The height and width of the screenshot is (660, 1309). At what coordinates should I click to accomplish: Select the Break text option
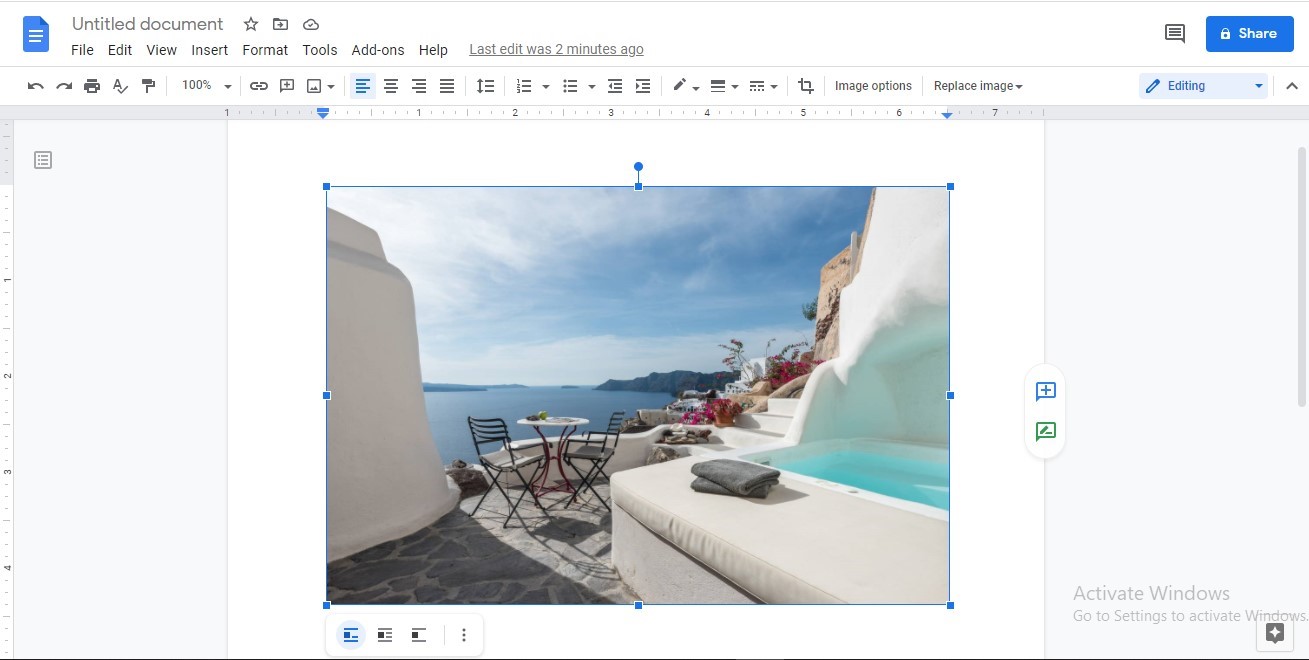pos(419,635)
